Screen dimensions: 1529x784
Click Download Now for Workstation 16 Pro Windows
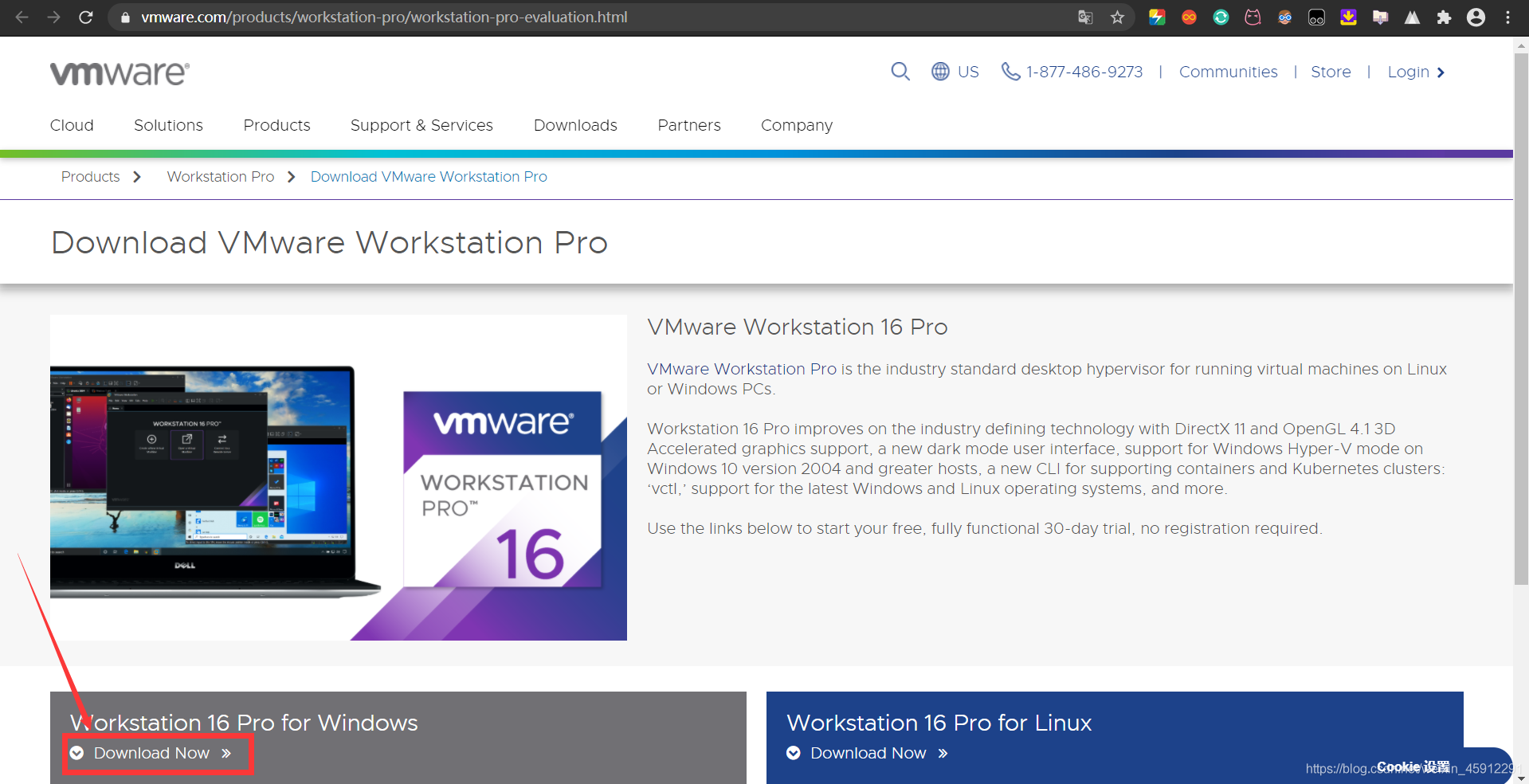[151, 753]
